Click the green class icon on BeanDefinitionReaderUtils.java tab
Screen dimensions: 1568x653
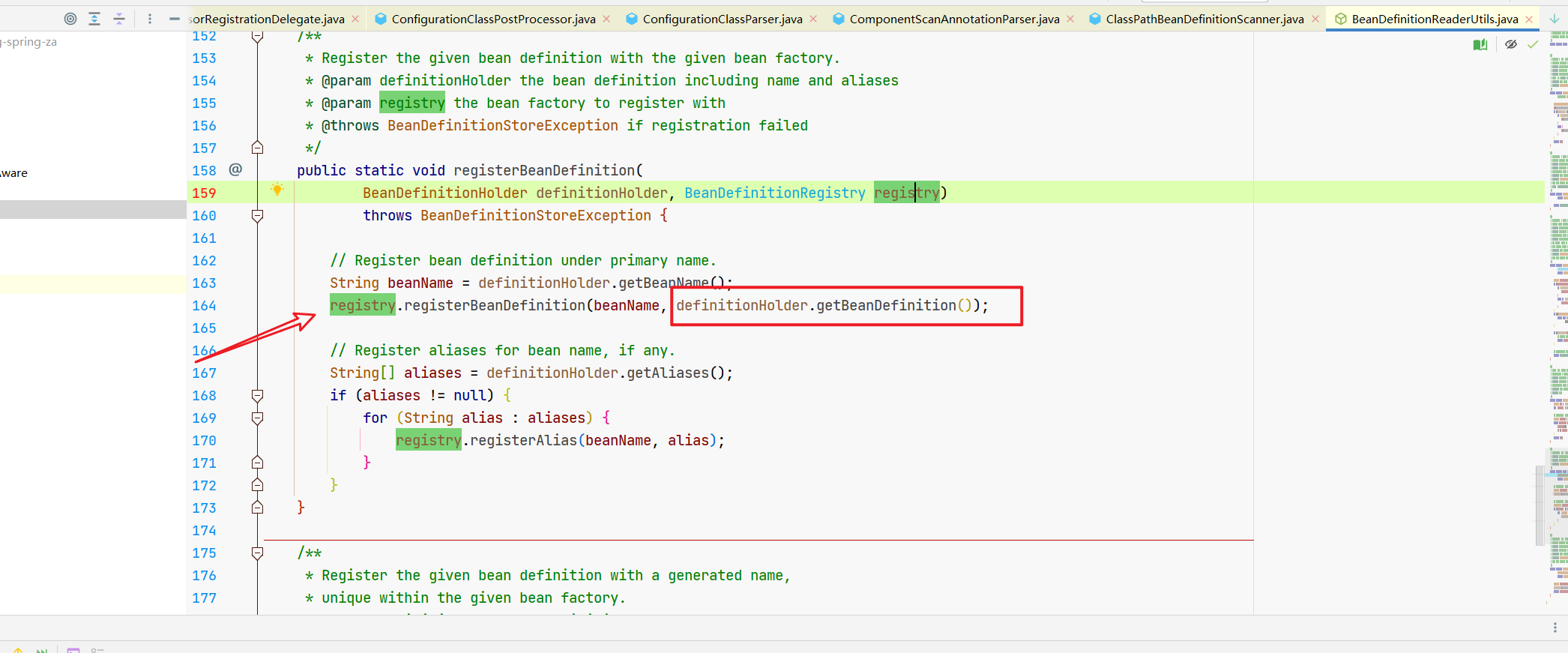click(1341, 19)
